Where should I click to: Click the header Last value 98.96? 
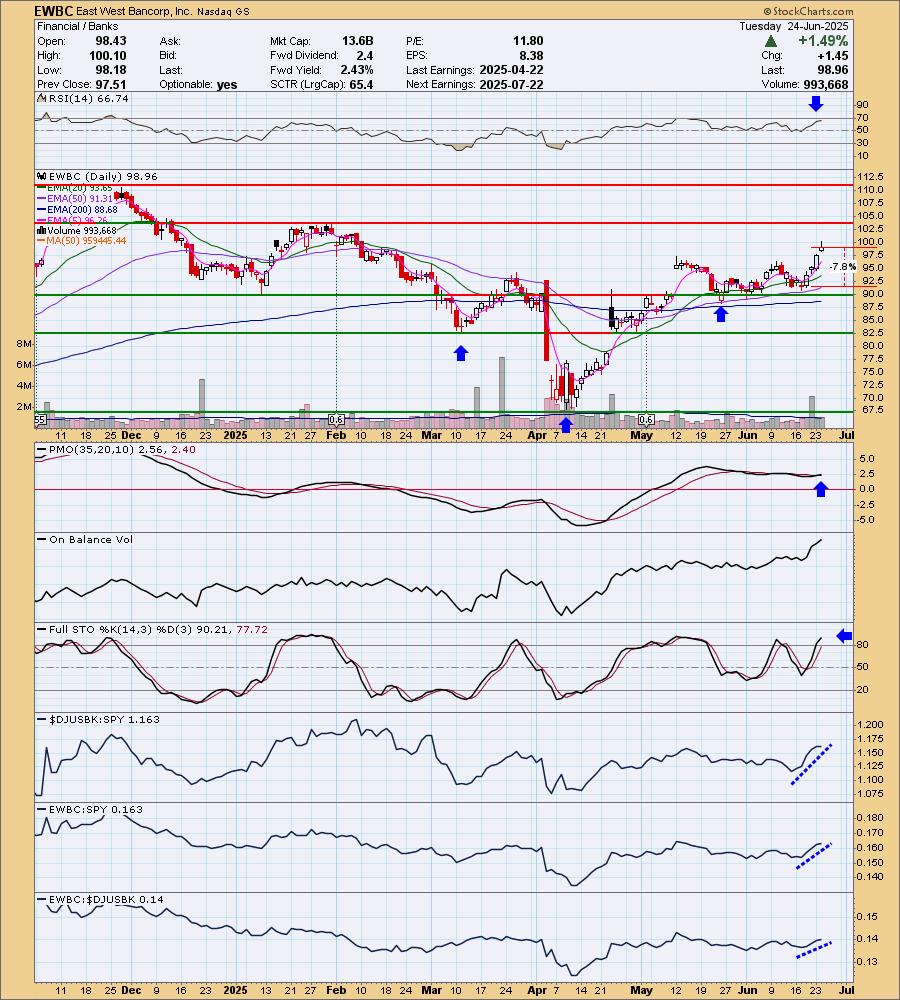click(x=833, y=70)
